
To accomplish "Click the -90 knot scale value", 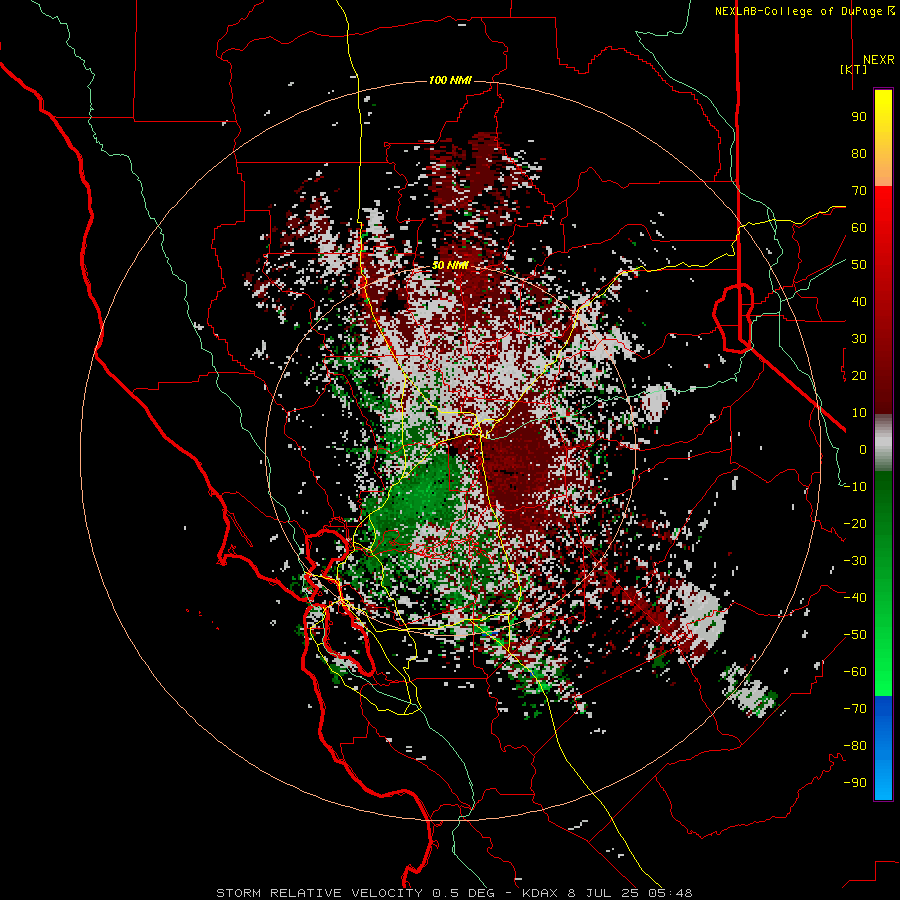I will tap(855, 783).
